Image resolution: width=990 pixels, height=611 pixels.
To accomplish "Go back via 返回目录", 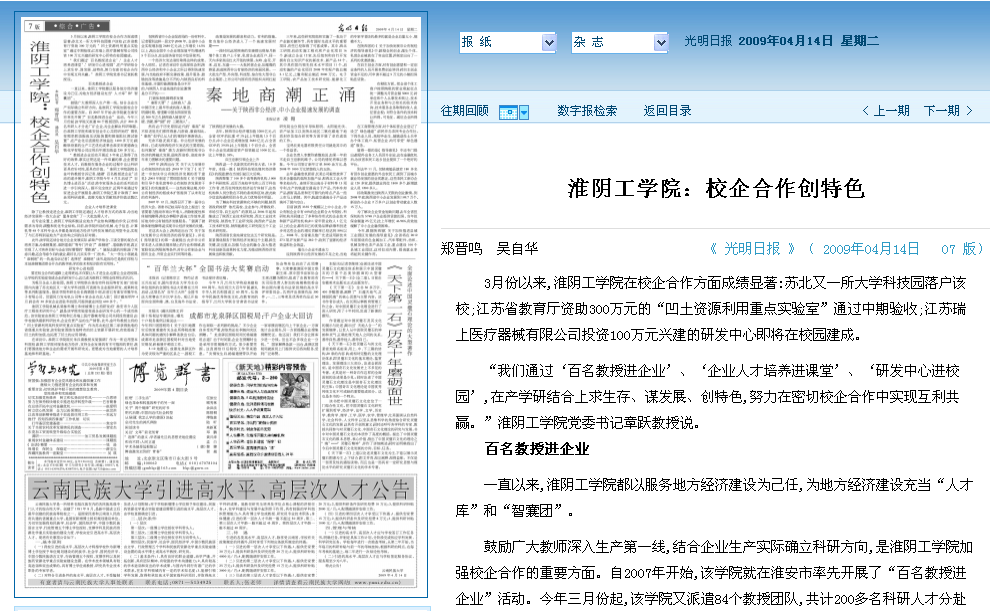I will coord(667,111).
